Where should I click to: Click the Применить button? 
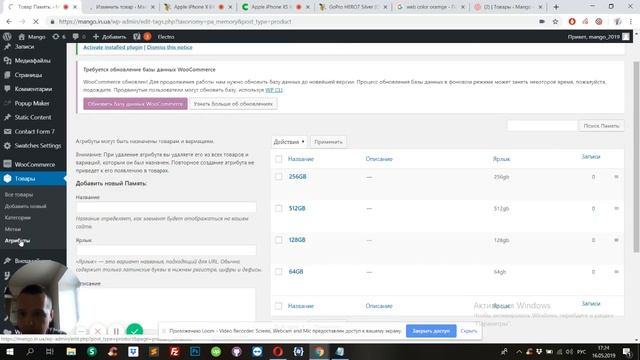click(328, 142)
